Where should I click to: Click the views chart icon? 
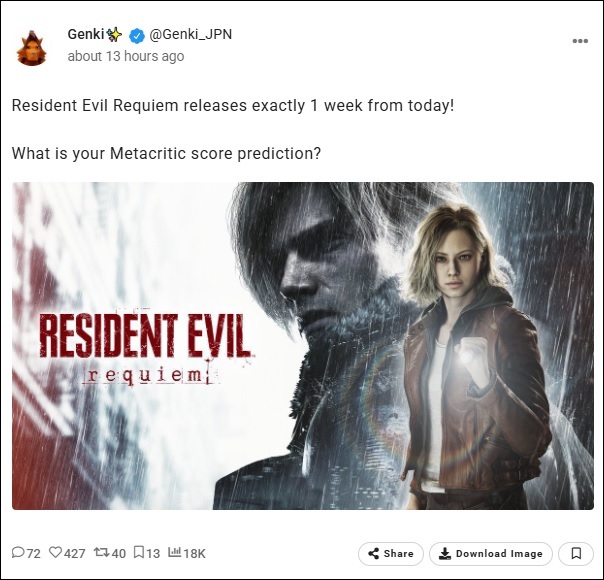174,552
